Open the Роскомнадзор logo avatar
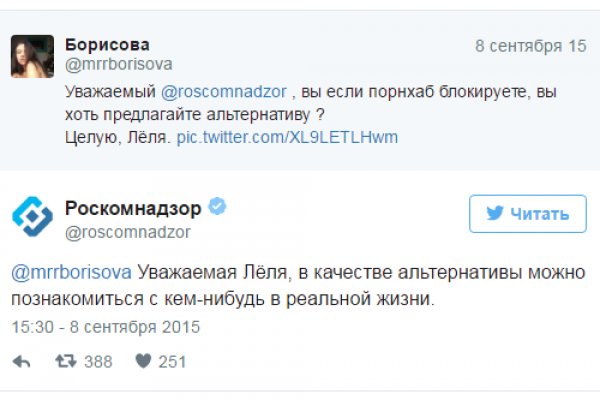 pos(31,217)
